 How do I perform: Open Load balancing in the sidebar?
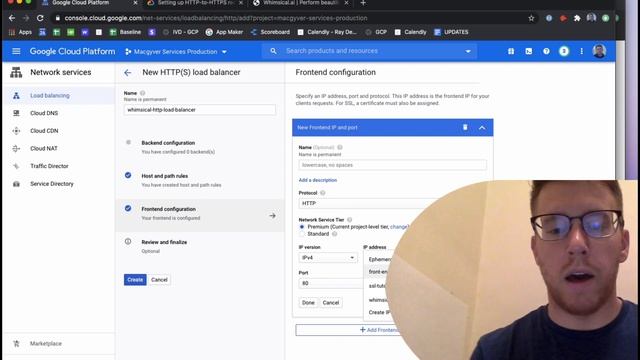[50, 96]
